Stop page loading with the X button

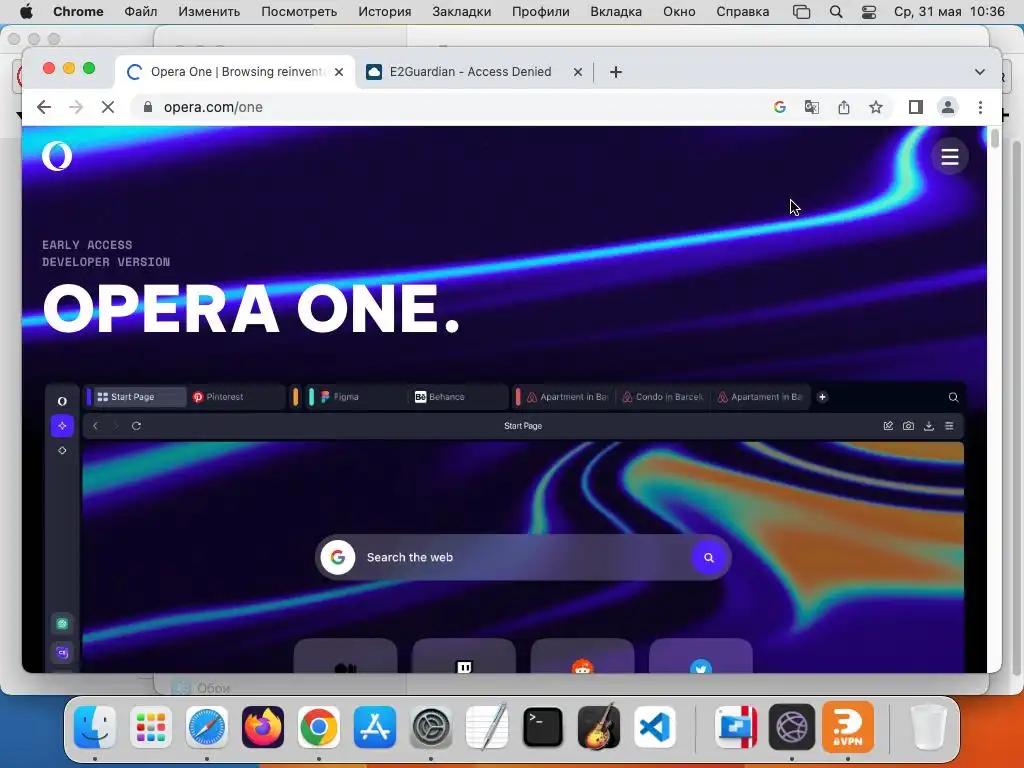point(108,107)
